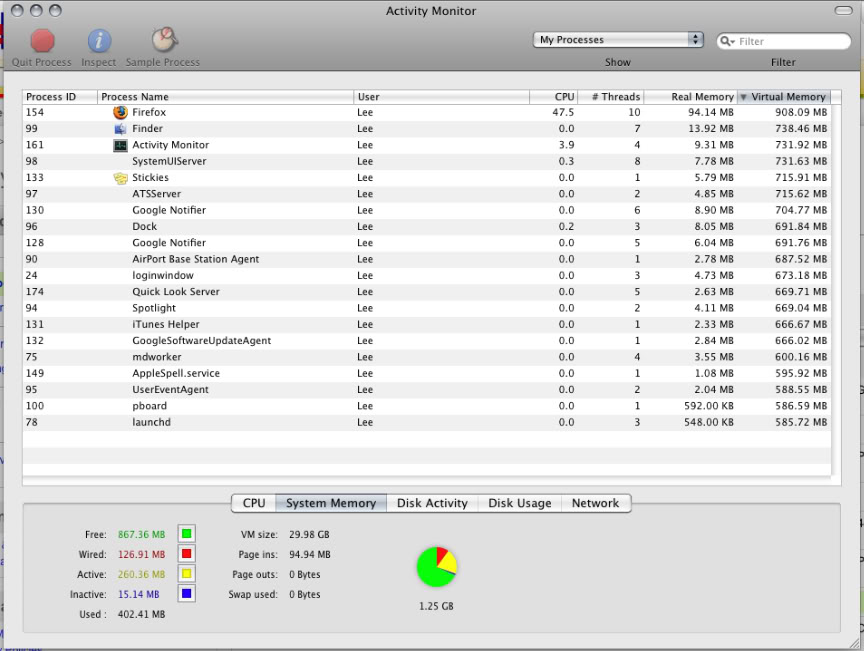Image resolution: width=864 pixels, height=651 pixels.
Task: Sort by Real Memory column header
Action: pos(691,97)
